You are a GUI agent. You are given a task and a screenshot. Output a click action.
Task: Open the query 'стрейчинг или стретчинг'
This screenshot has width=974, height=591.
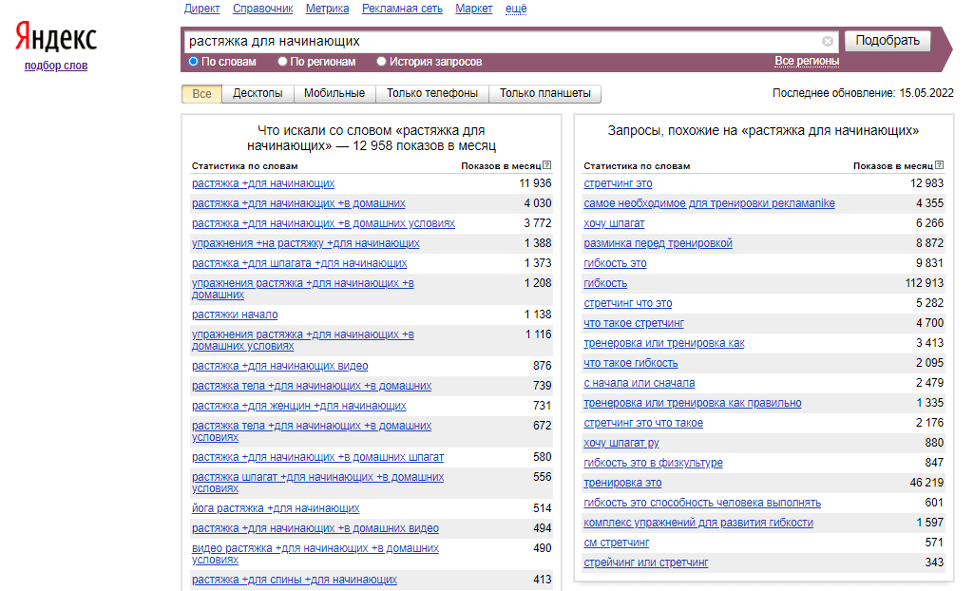click(x=646, y=562)
